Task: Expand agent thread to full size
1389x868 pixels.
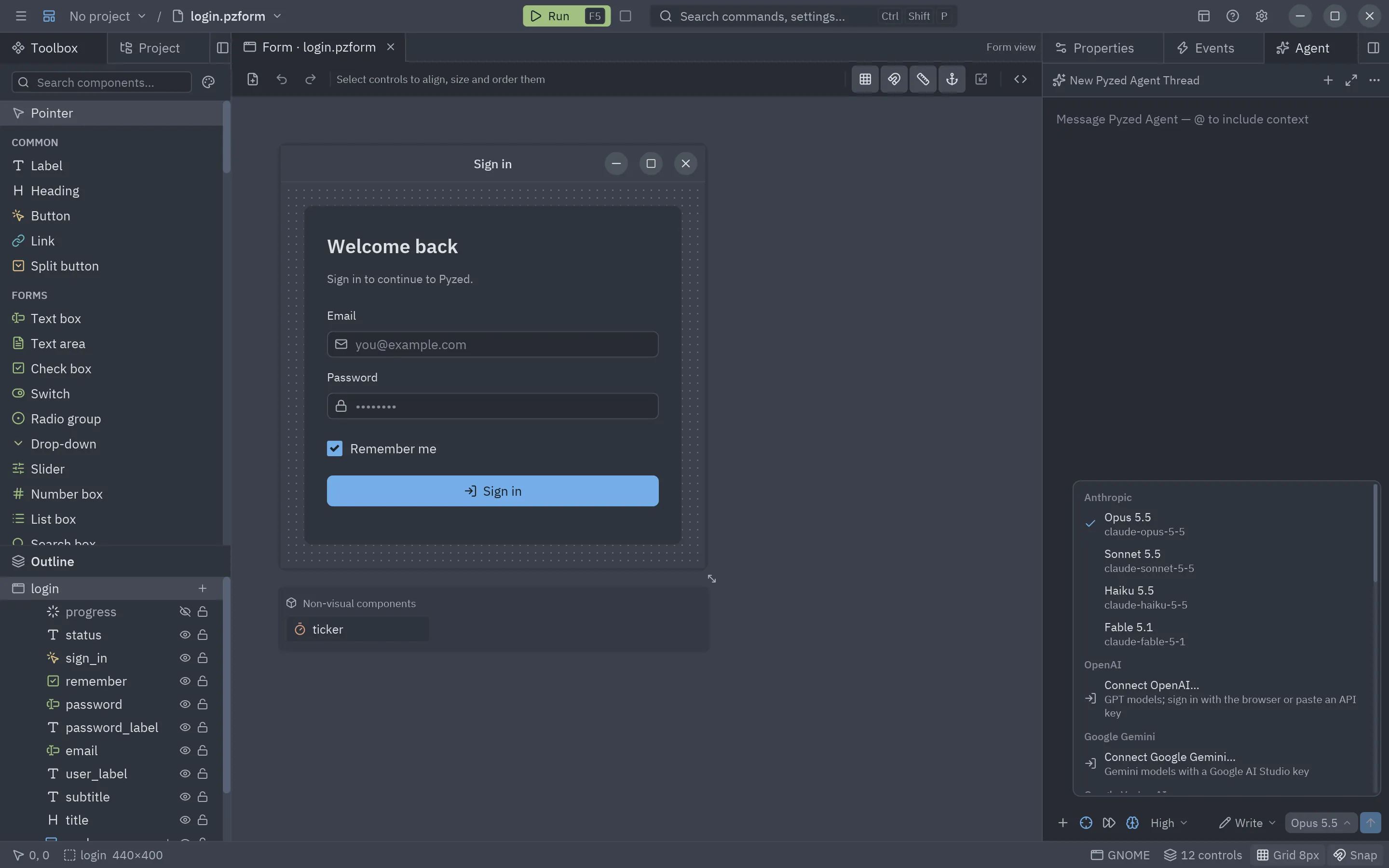Action: tap(1351, 81)
